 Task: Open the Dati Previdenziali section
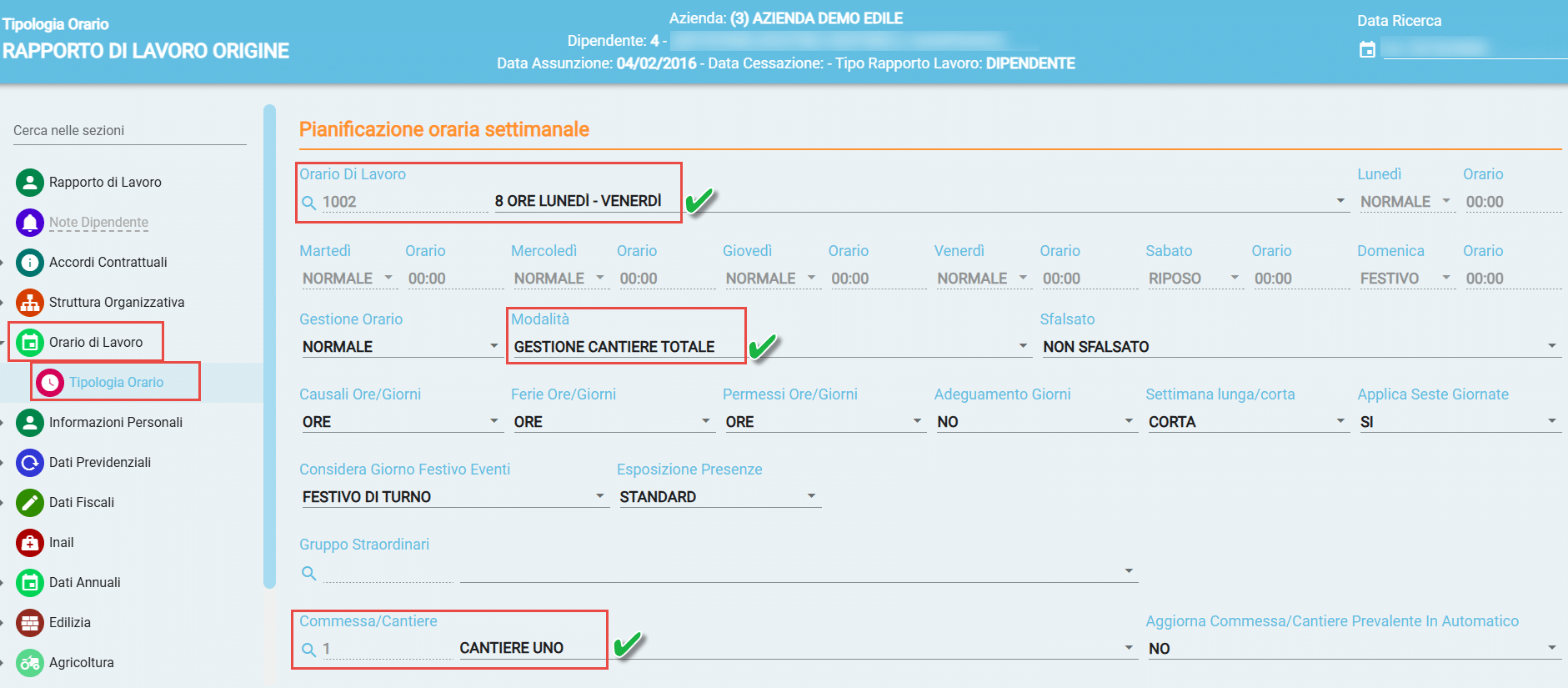point(100,462)
